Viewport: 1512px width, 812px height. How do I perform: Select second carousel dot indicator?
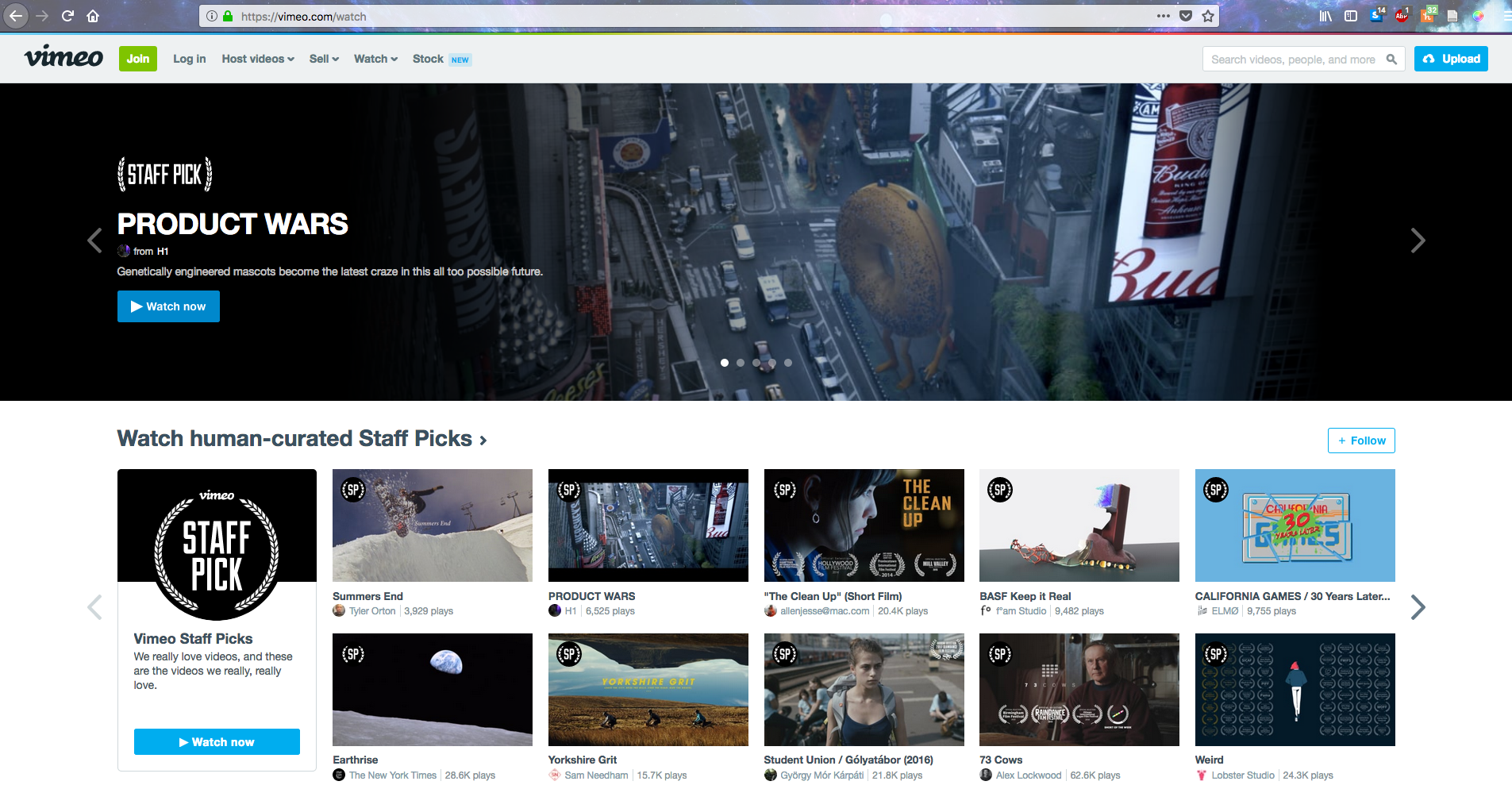tap(741, 363)
